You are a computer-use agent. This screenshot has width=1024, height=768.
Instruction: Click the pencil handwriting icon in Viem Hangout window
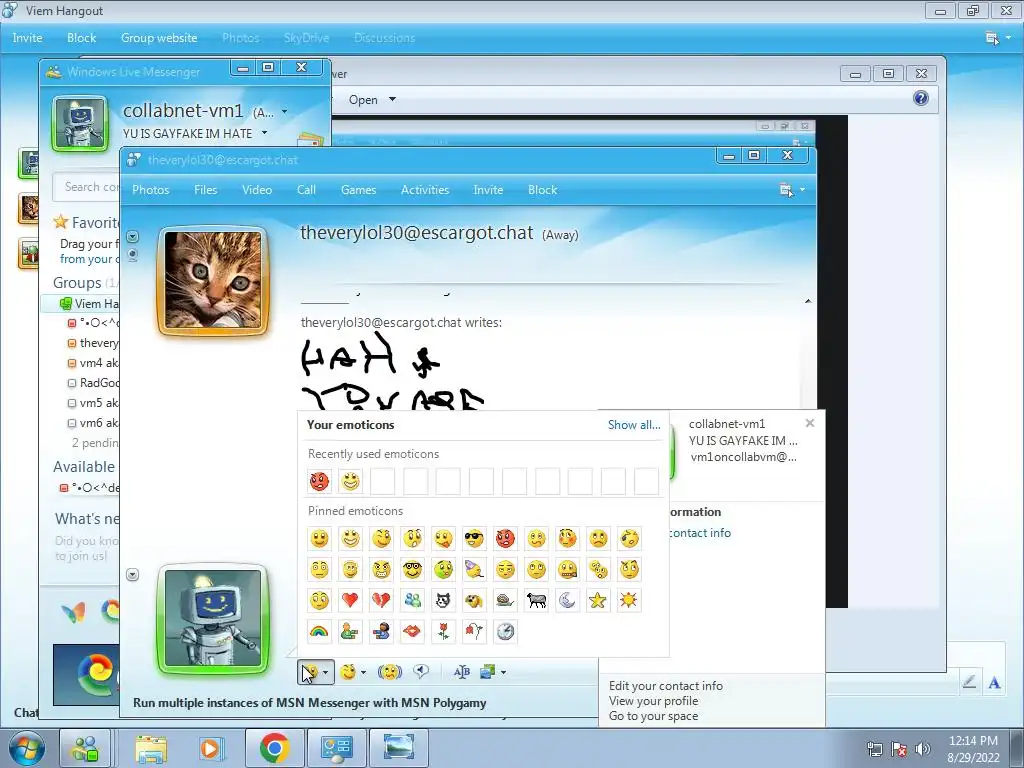click(x=969, y=682)
